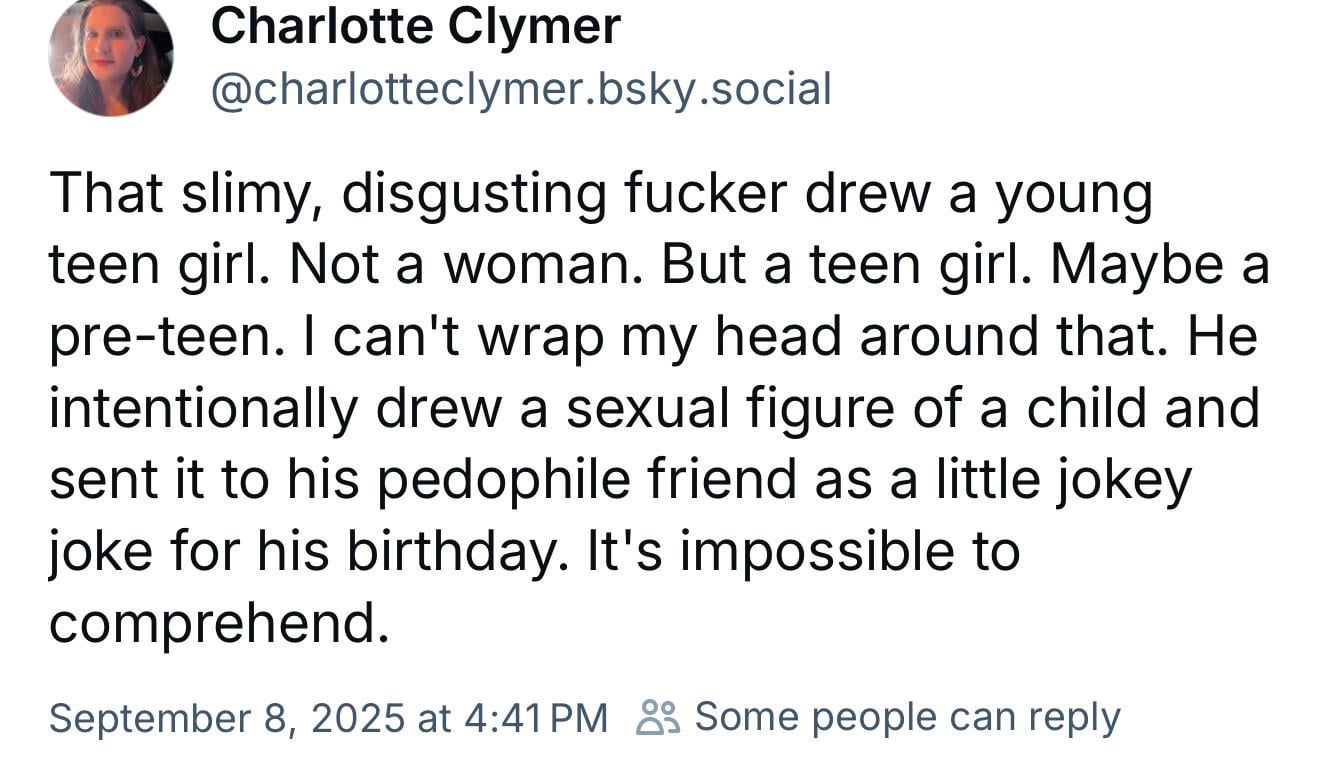Click the word intentionally in the post
The image size is (1320, 758).
(x=202, y=410)
